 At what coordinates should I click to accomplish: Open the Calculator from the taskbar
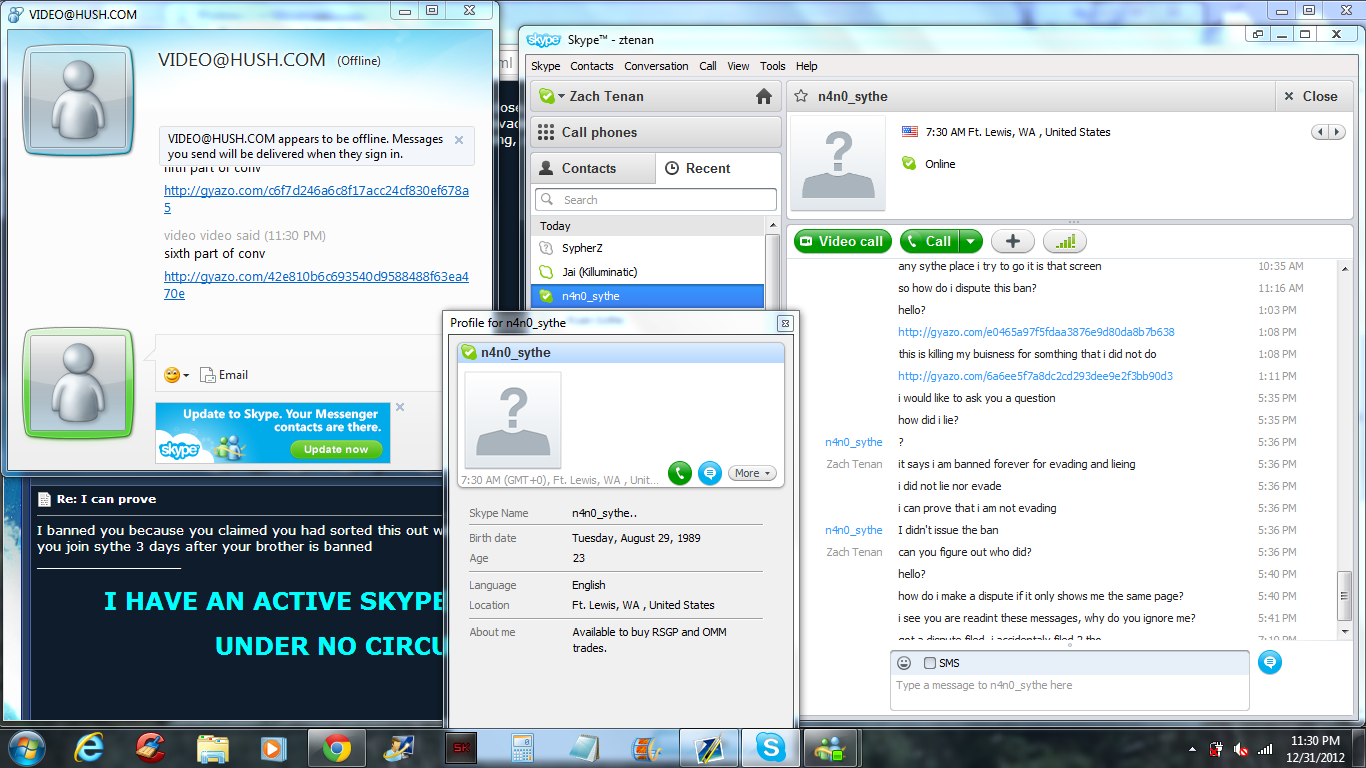522,747
